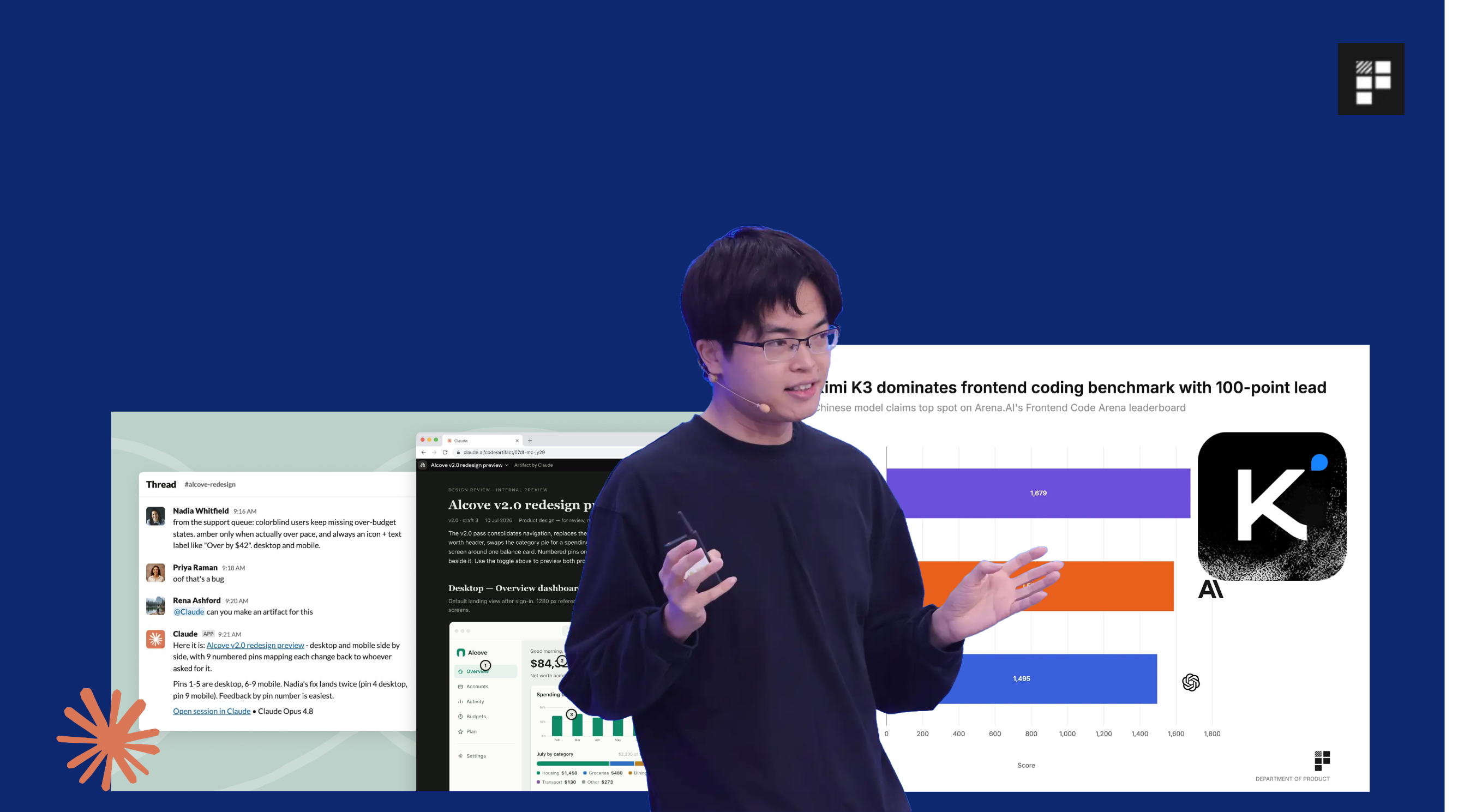The image size is (1464, 812).
Task: Click Rena Ashford's name in the thread
Action: click(x=197, y=600)
